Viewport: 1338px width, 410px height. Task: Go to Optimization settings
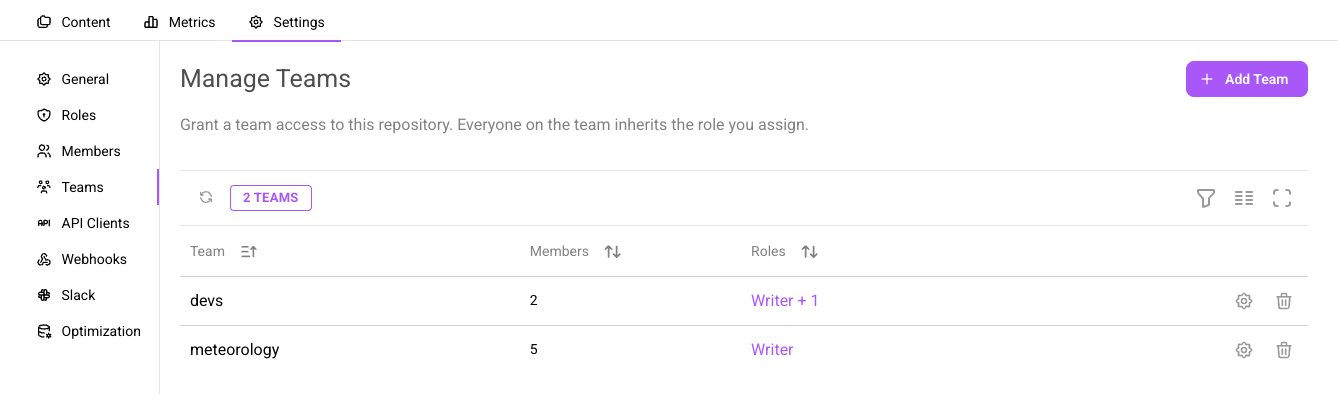[x=89, y=331]
